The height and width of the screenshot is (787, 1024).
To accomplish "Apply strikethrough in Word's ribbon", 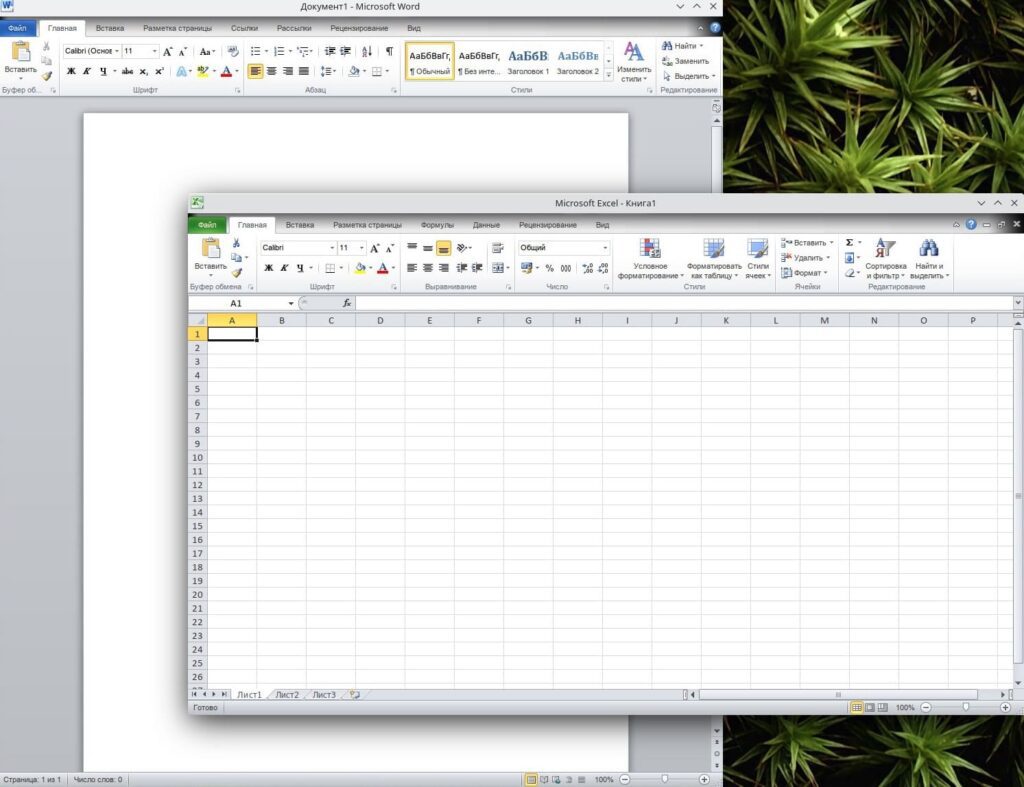I will [127, 71].
